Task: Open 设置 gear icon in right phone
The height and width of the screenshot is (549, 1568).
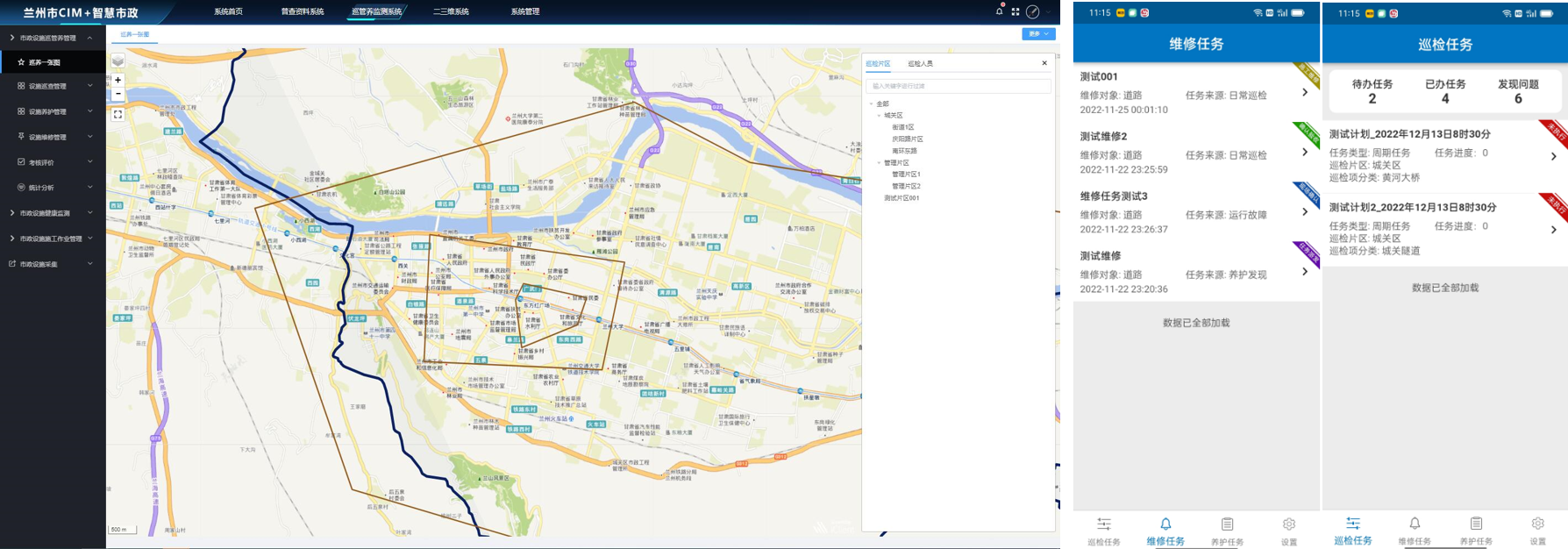Action: pyautogui.click(x=1537, y=524)
